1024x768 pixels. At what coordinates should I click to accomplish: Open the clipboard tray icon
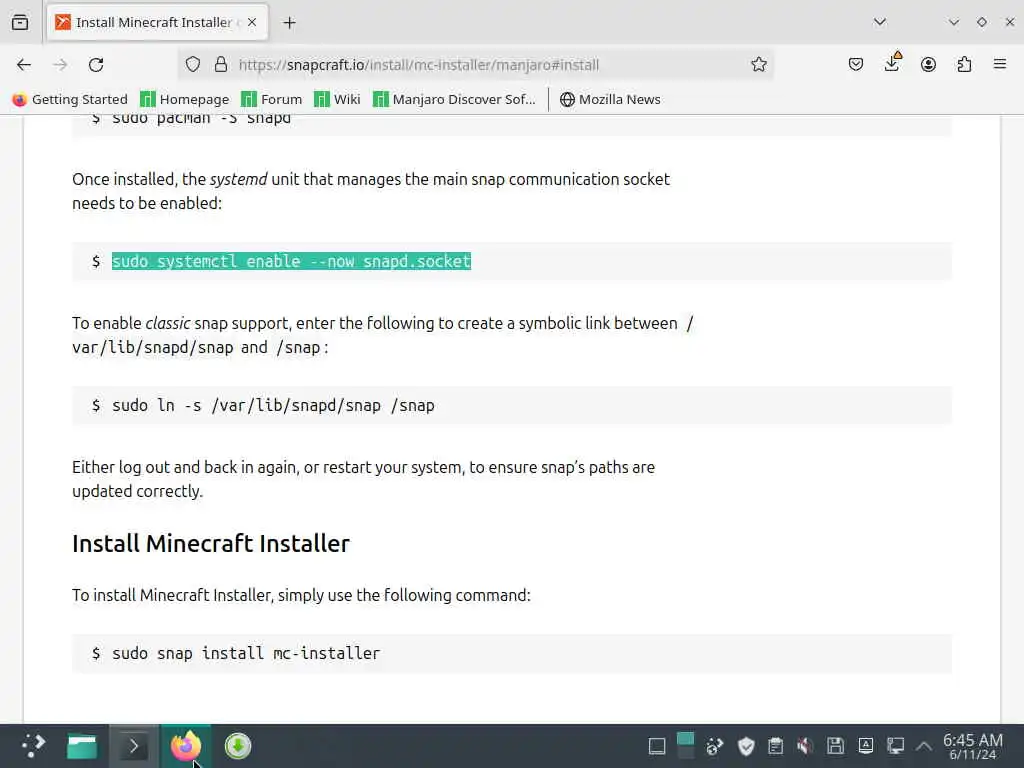tap(775, 746)
